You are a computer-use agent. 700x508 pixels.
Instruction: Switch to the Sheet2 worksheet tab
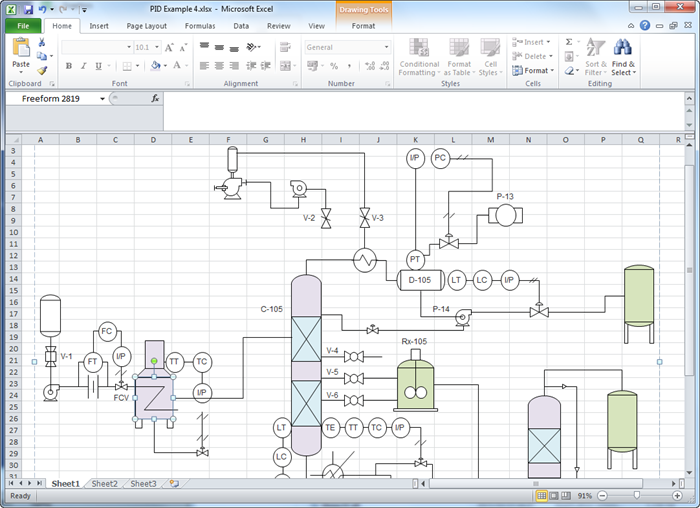tap(105, 483)
